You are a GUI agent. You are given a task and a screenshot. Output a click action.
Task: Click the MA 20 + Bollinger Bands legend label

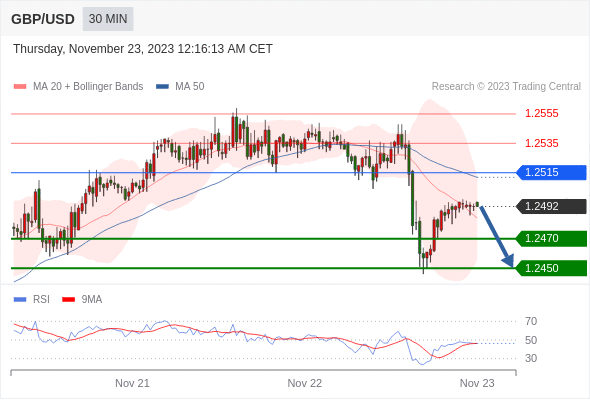pos(88,87)
